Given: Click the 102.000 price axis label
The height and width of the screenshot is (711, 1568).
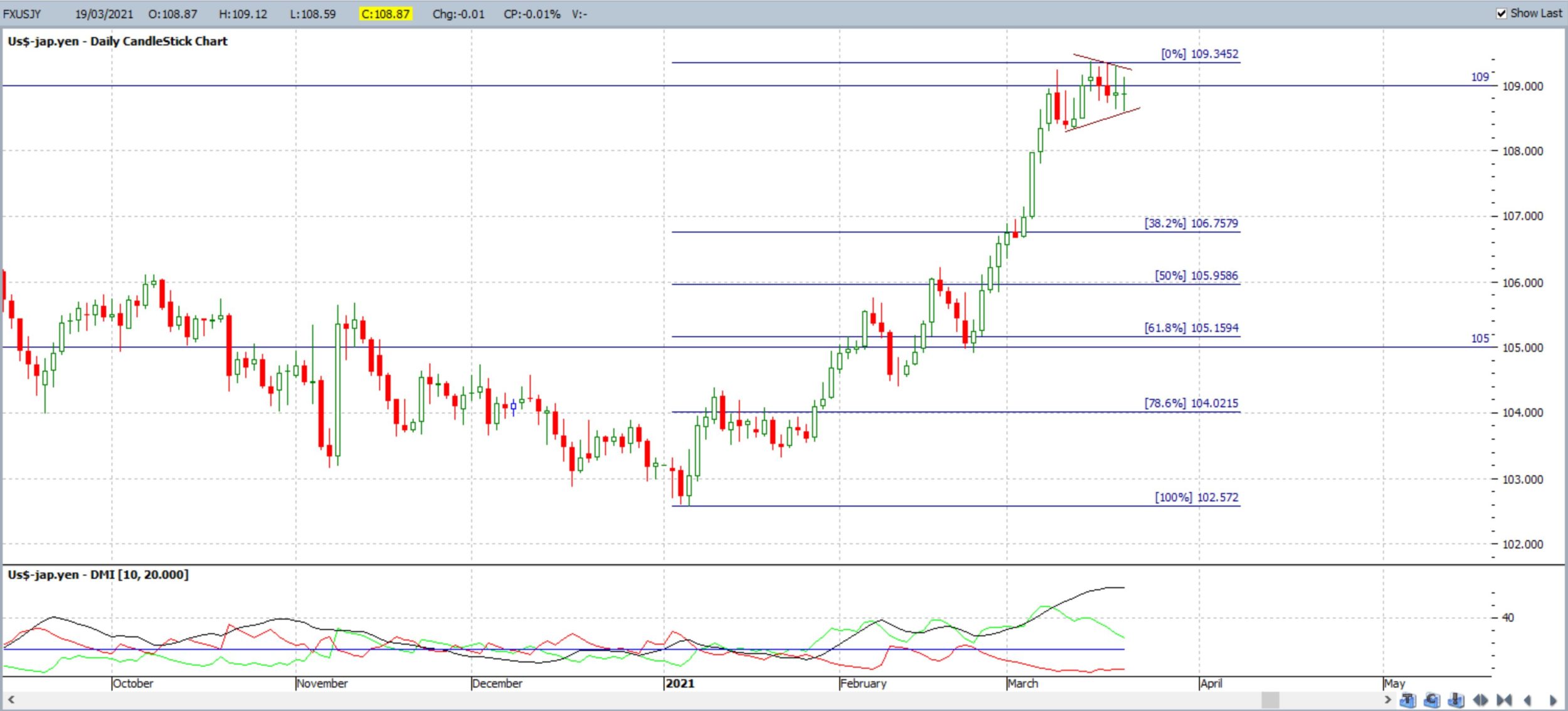Looking at the screenshot, I should point(1523,544).
